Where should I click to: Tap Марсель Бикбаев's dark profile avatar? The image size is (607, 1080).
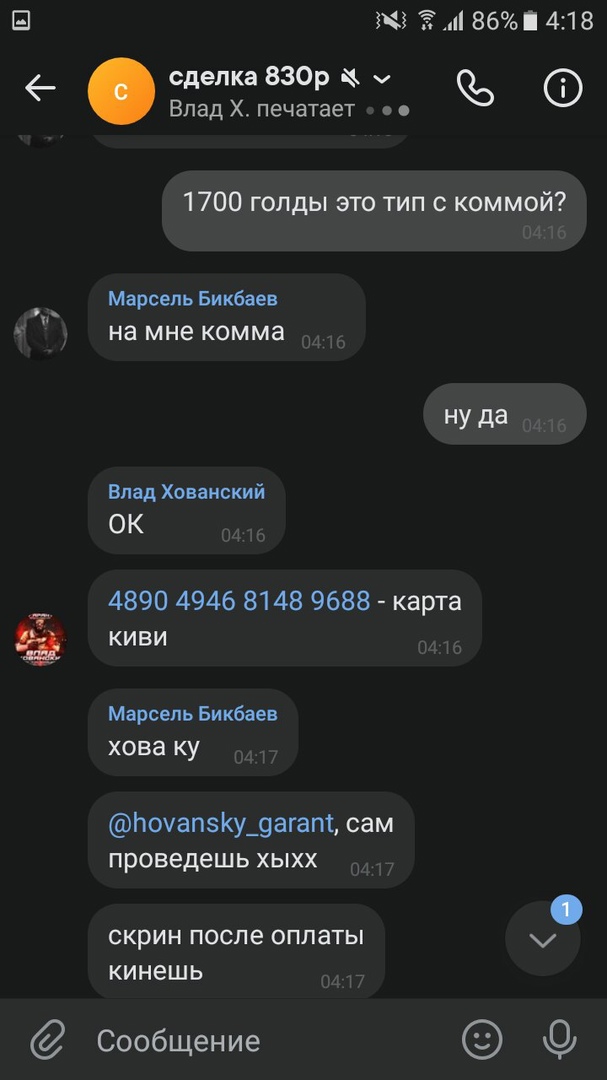pyautogui.click(x=41, y=333)
